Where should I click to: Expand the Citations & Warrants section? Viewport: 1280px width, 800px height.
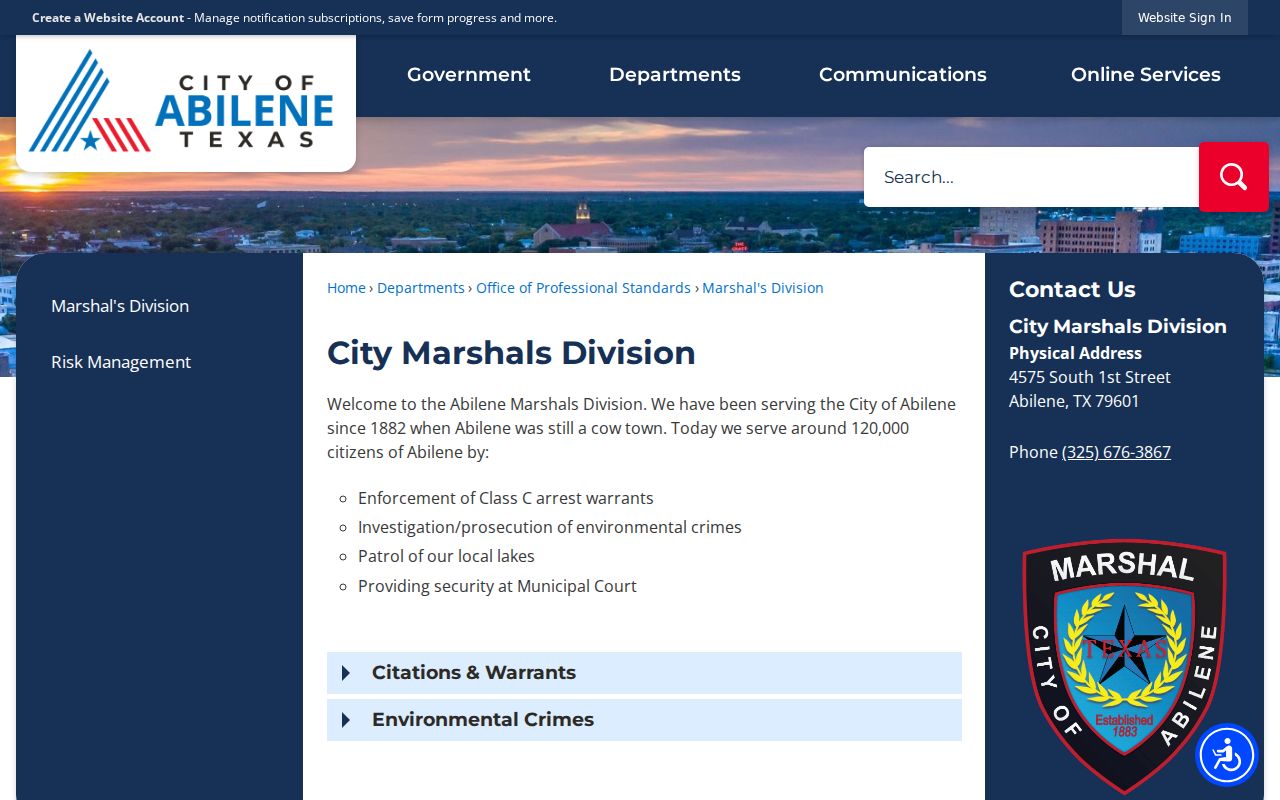(x=644, y=673)
